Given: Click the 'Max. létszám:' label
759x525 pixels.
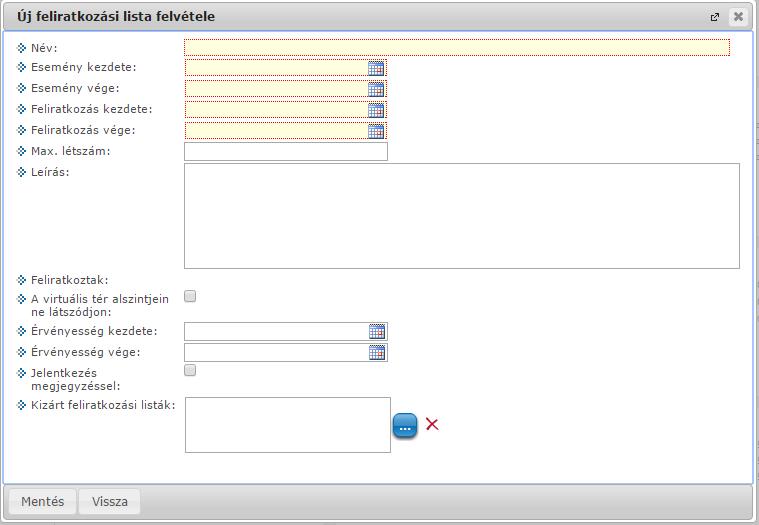Looking at the screenshot, I should pyautogui.click(x=71, y=151).
